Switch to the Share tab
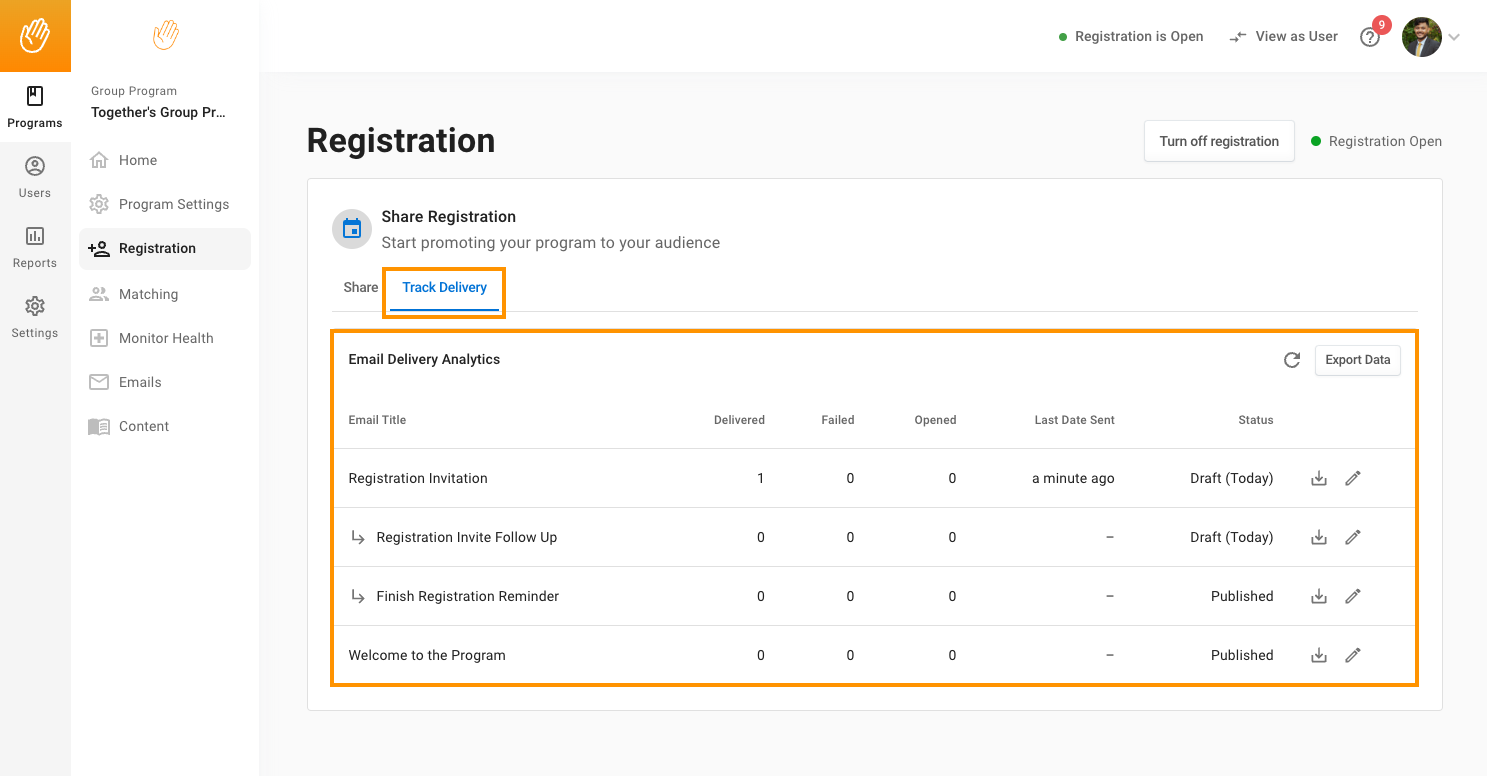The height and width of the screenshot is (776, 1487). [x=361, y=287]
